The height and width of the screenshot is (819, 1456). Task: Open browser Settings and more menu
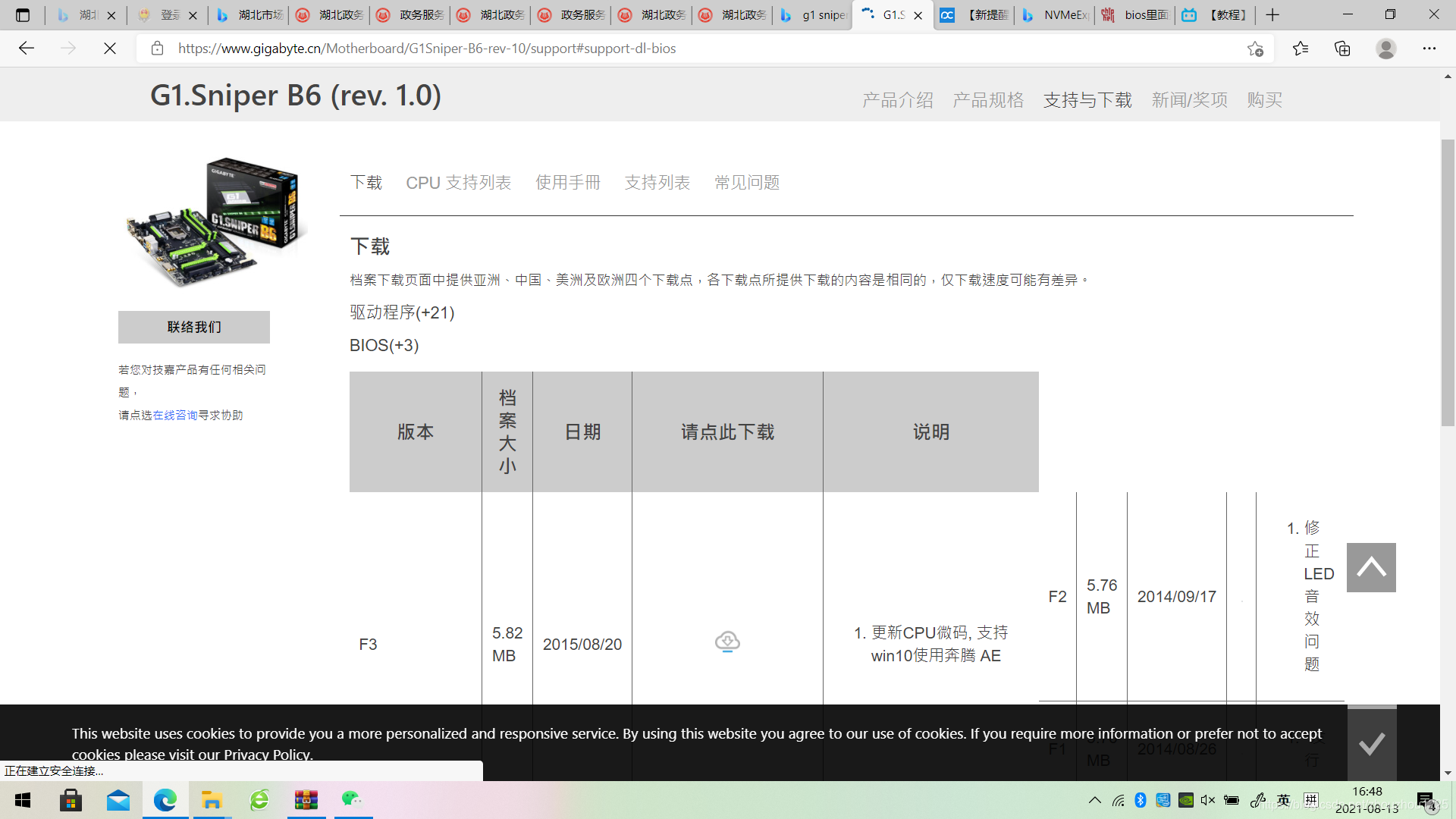(1429, 49)
